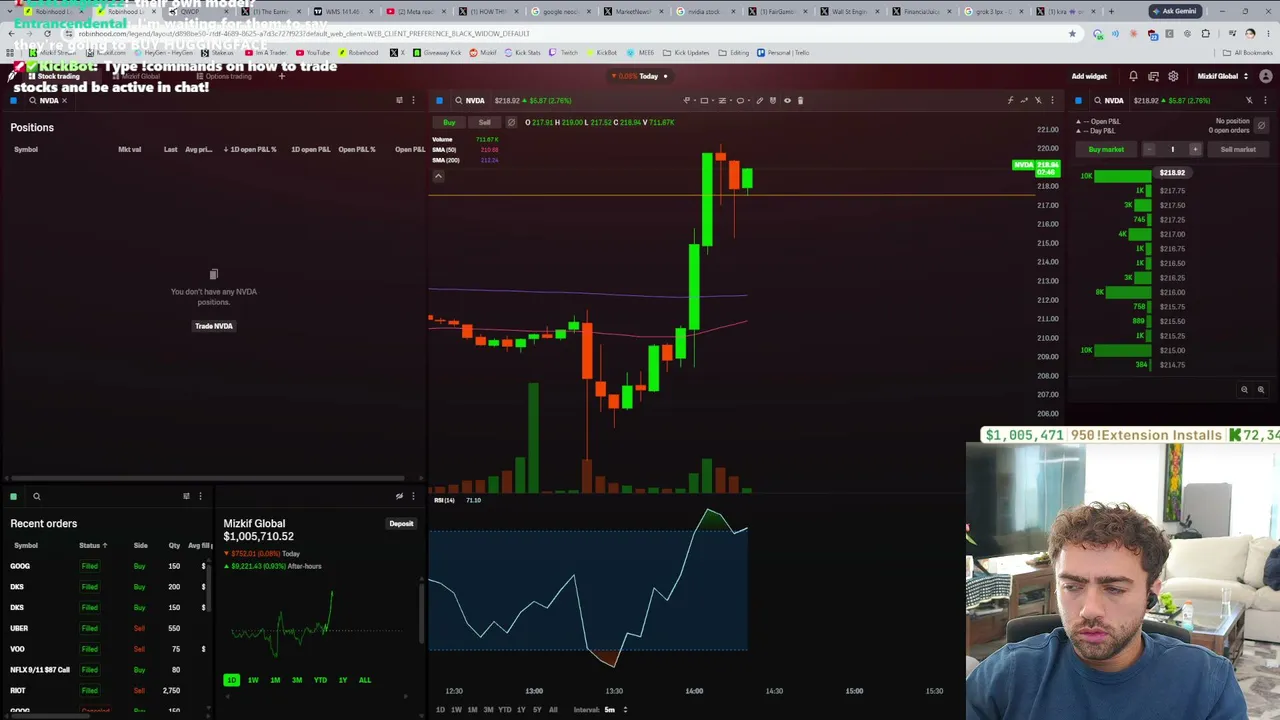This screenshot has width=1280, height=720.
Task: Open the Recent orders filter settings icon
Action: coord(186,496)
